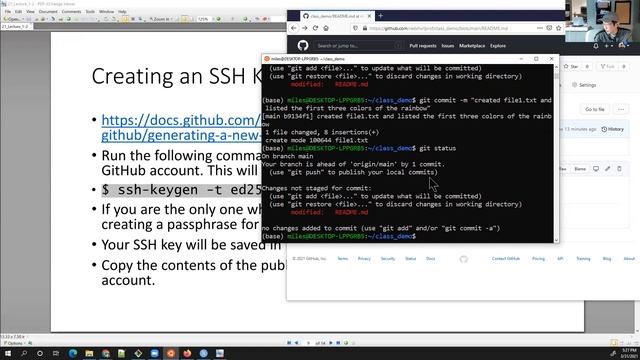Screen dimensions: 640x360
Task: Open the file History link
Action: click(x=613, y=129)
